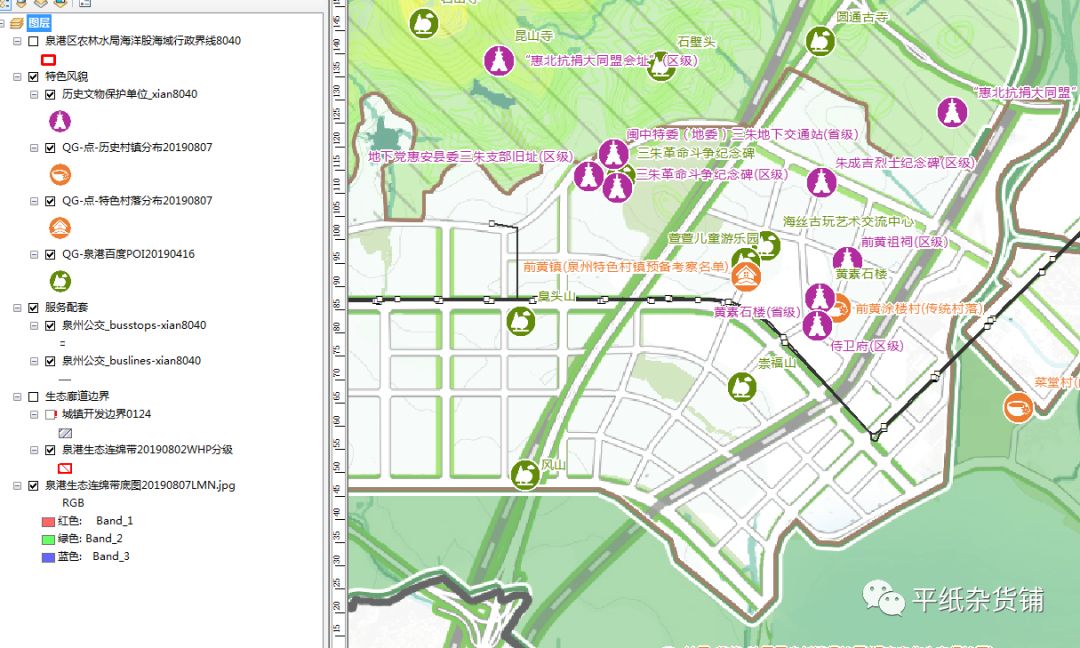Viewport: 1080px width, 648px height.
Task: Click blue Band_3 color swatch
Action: [x=48, y=557]
